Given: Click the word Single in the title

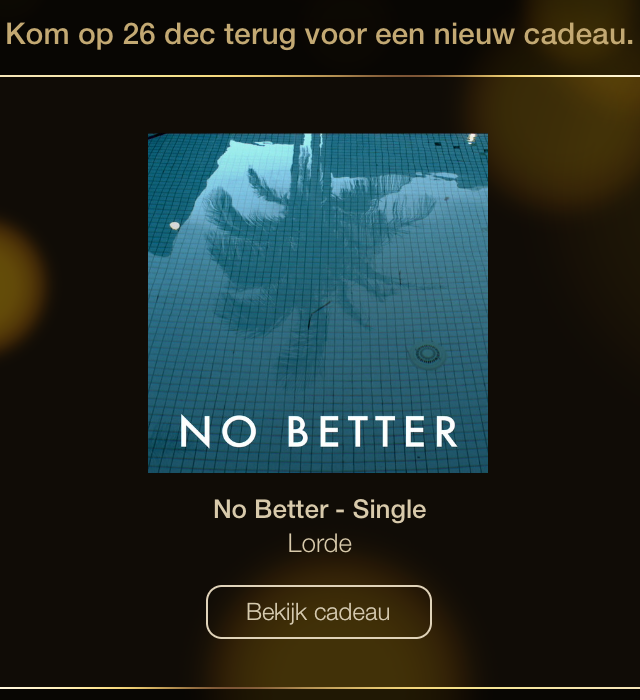Looking at the screenshot, I should pos(389,510).
